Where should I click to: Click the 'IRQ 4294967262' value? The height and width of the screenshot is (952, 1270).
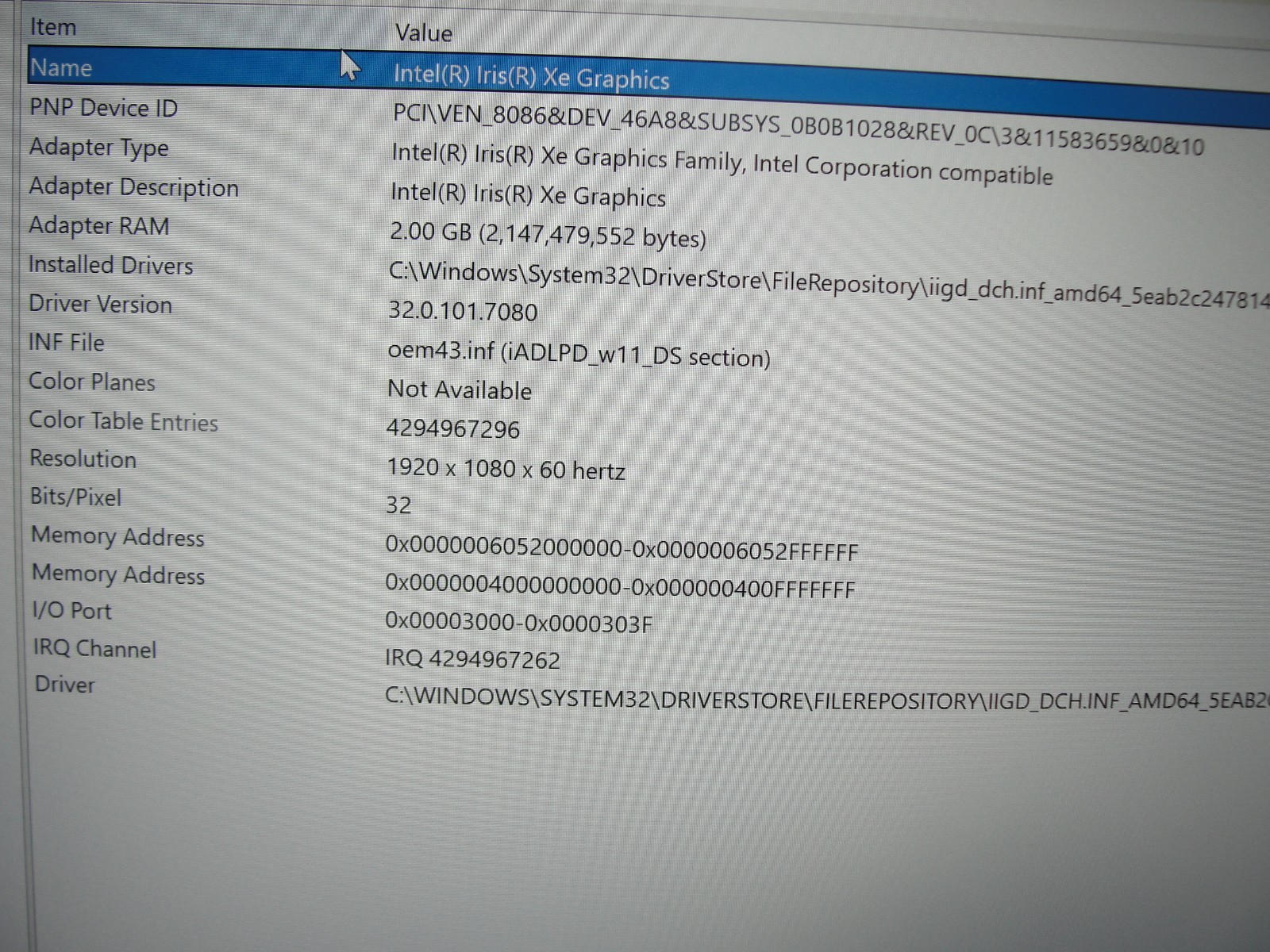pos(472,658)
